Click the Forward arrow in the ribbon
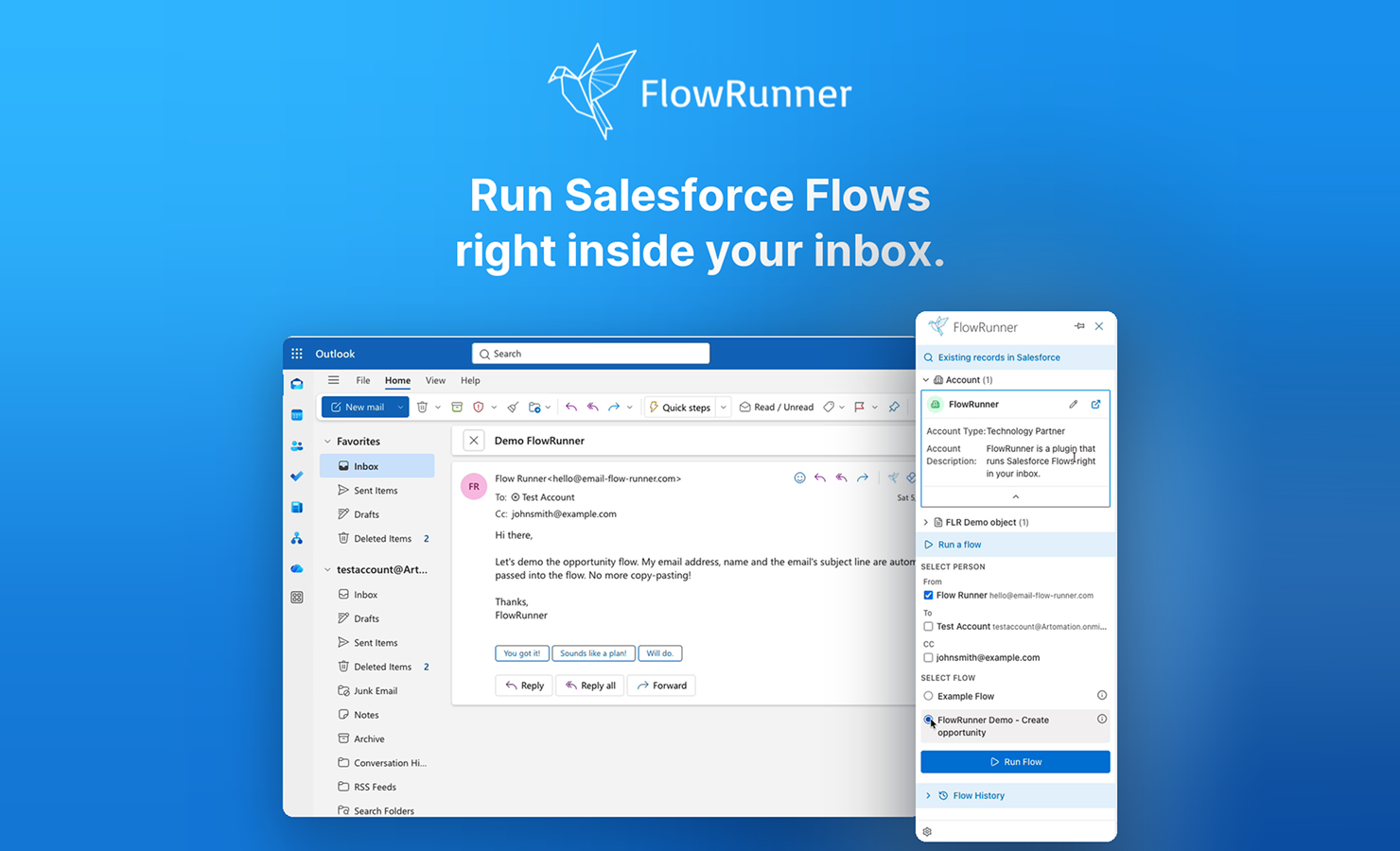This screenshot has width=1400, height=851. coord(614,407)
